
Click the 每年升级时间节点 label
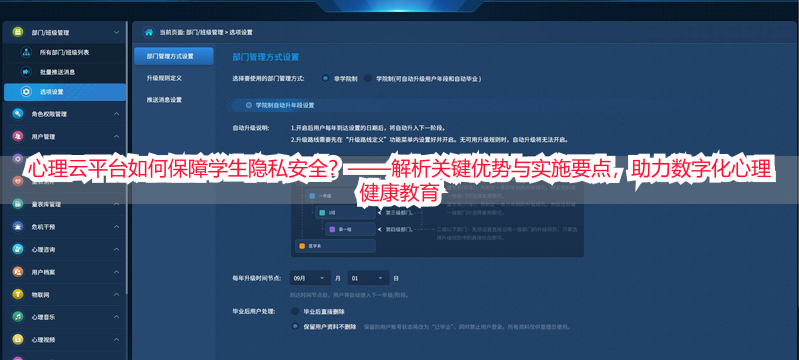(256, 278)
